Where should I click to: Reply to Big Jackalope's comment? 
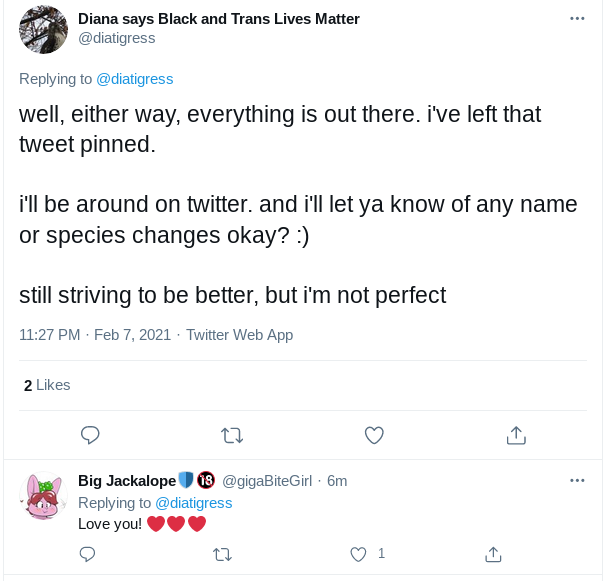point(87,554)
